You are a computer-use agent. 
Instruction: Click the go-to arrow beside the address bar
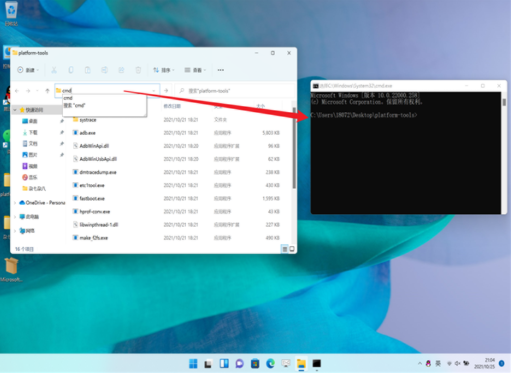point(166,91)
